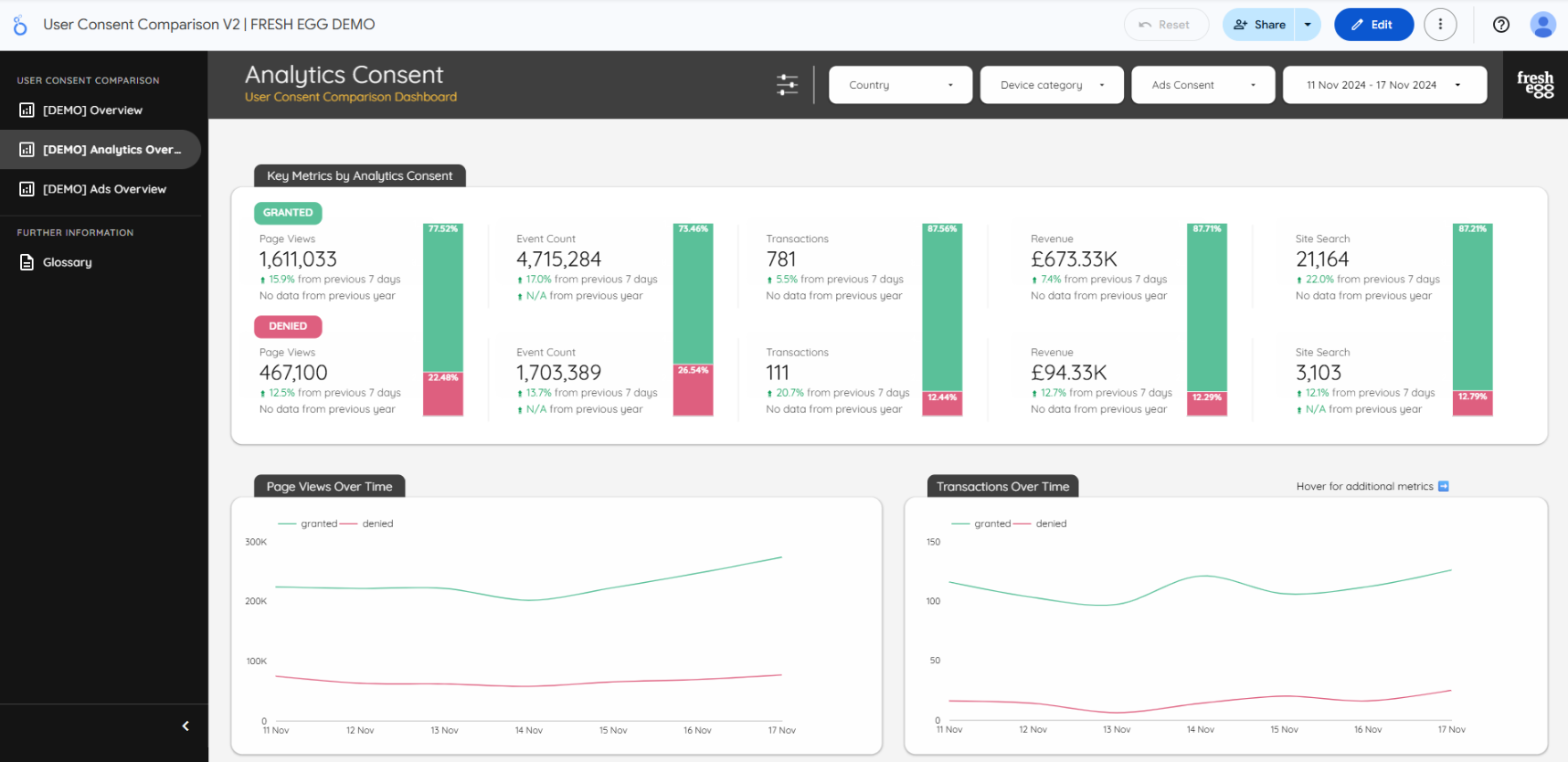Open the three-dot more options menu

[1440, 25]
